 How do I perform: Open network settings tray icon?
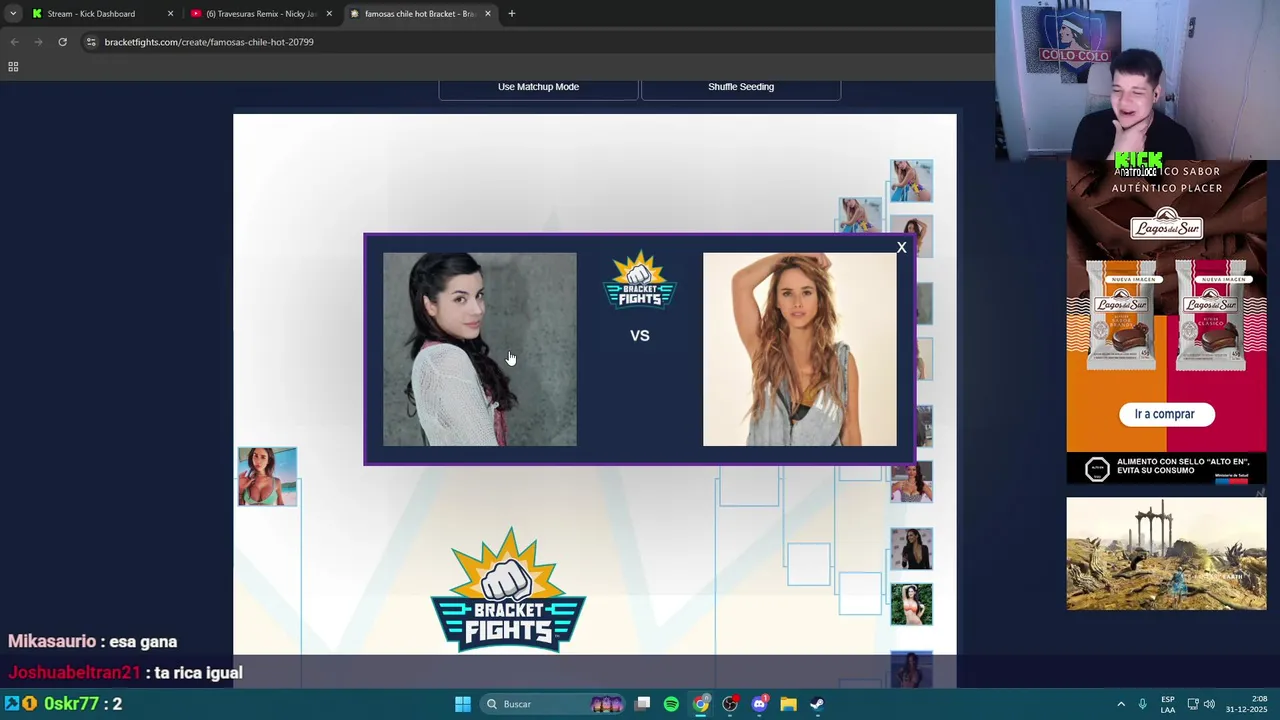coord(1192,704)
